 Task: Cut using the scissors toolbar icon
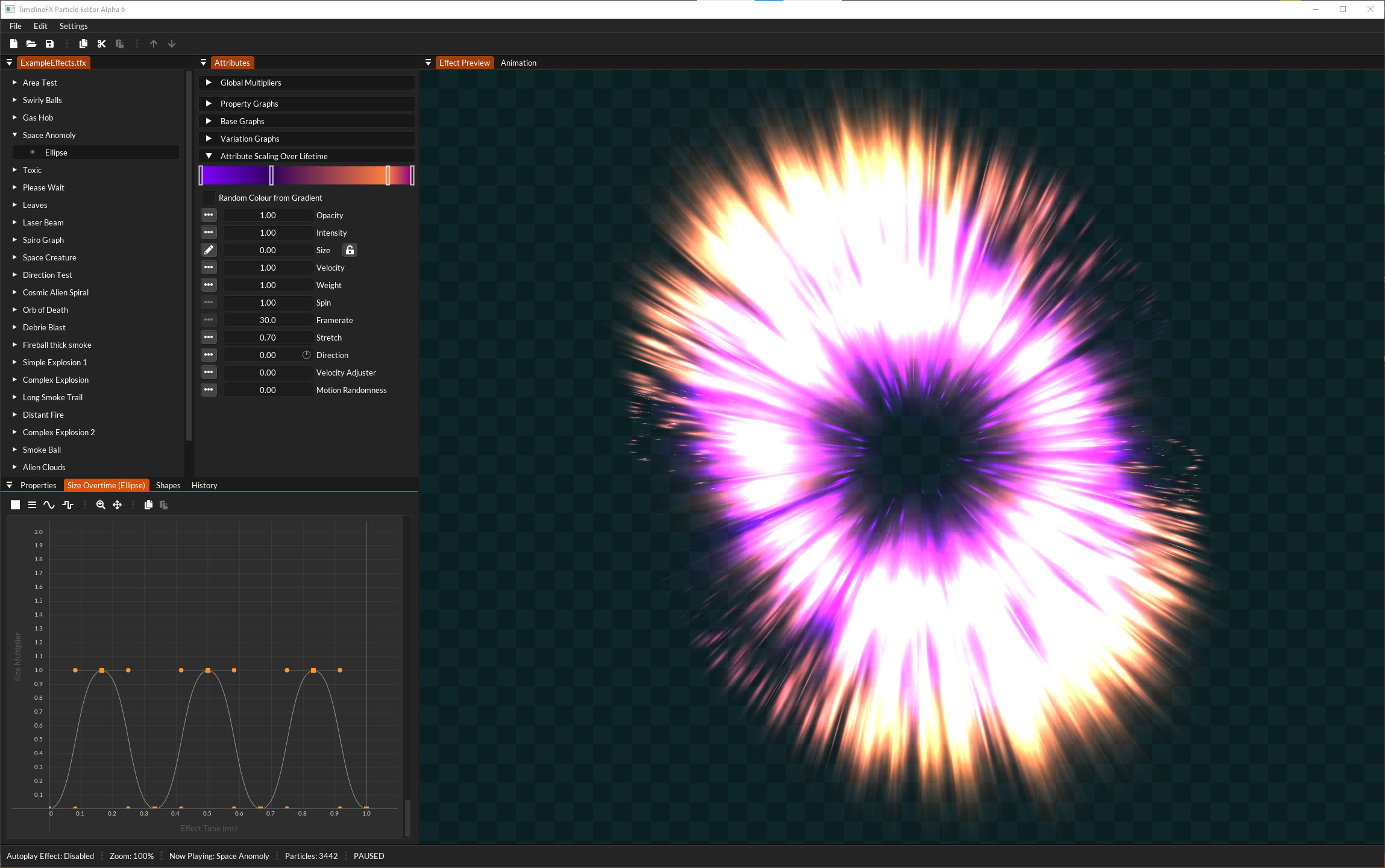pos(101,43)
